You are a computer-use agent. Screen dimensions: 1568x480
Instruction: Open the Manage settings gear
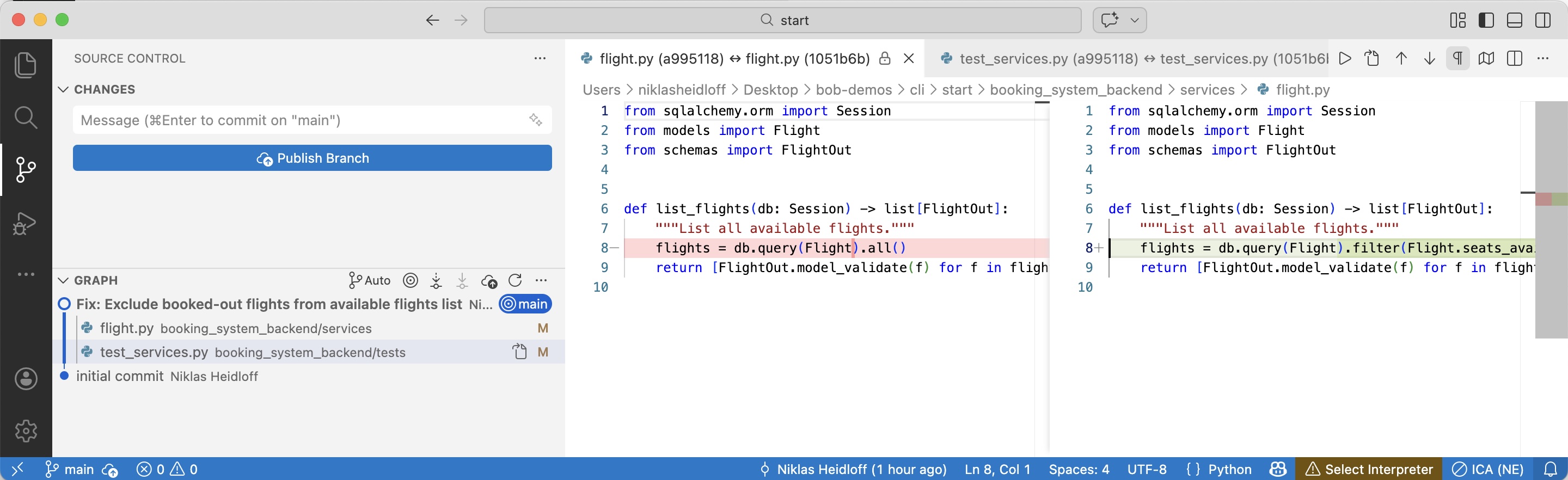pyautogui.click(x=26, y=430)
